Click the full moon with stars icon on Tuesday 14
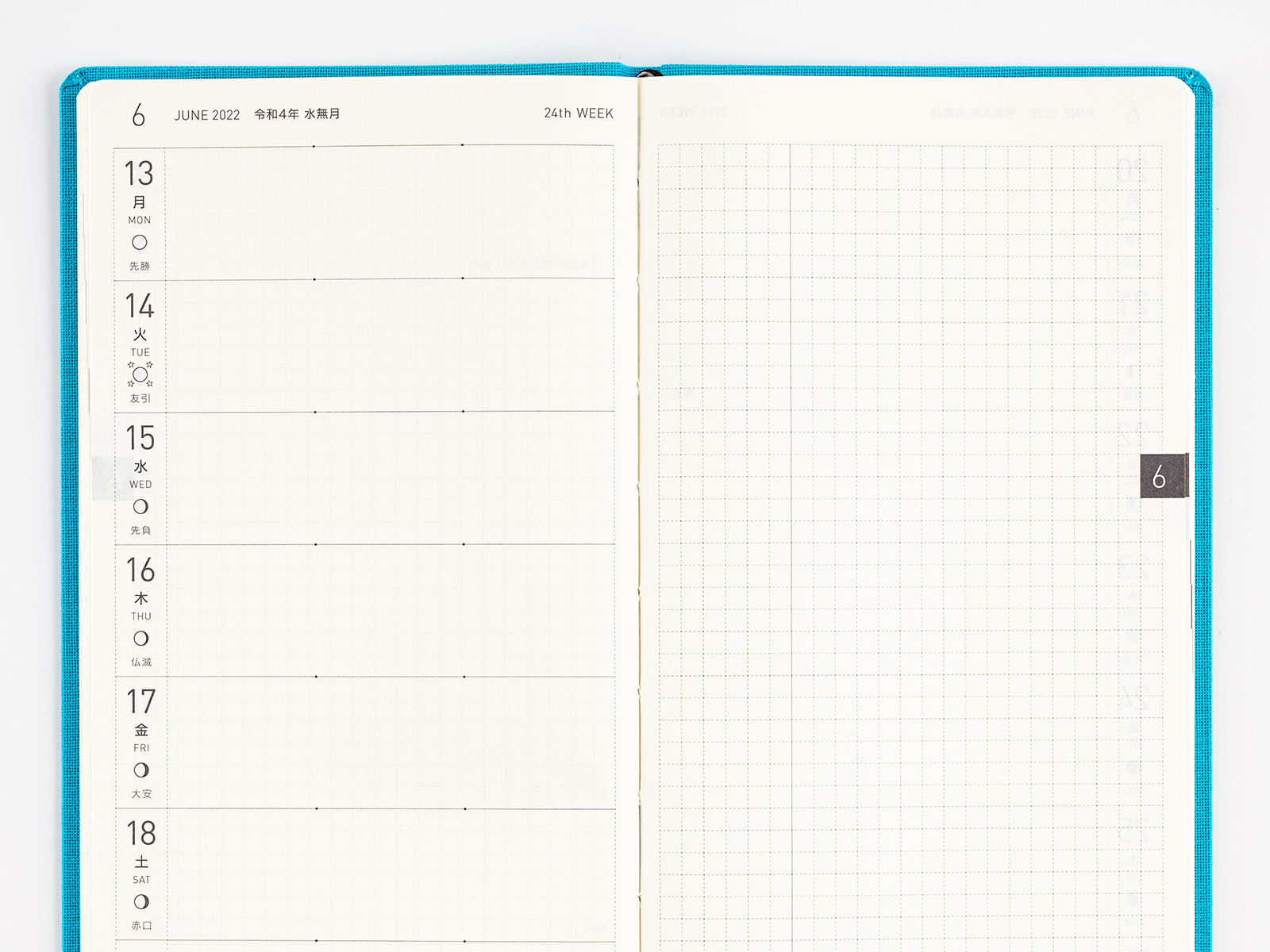1270x952 pixels. point(140,374)
